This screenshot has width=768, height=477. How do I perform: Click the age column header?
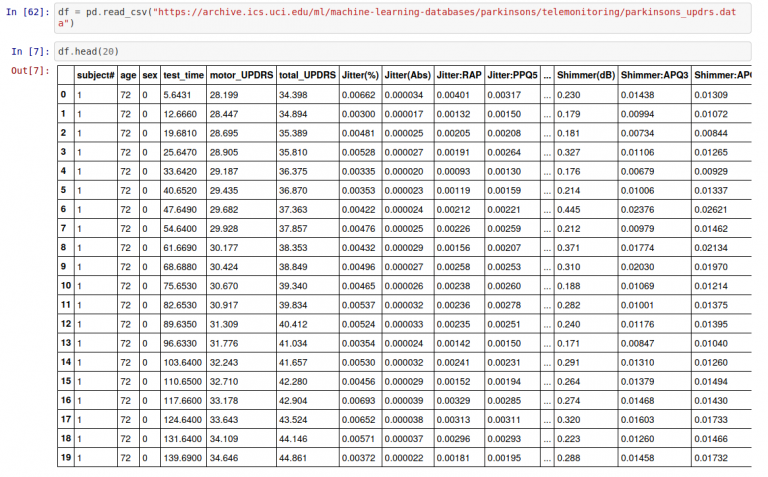128,75
